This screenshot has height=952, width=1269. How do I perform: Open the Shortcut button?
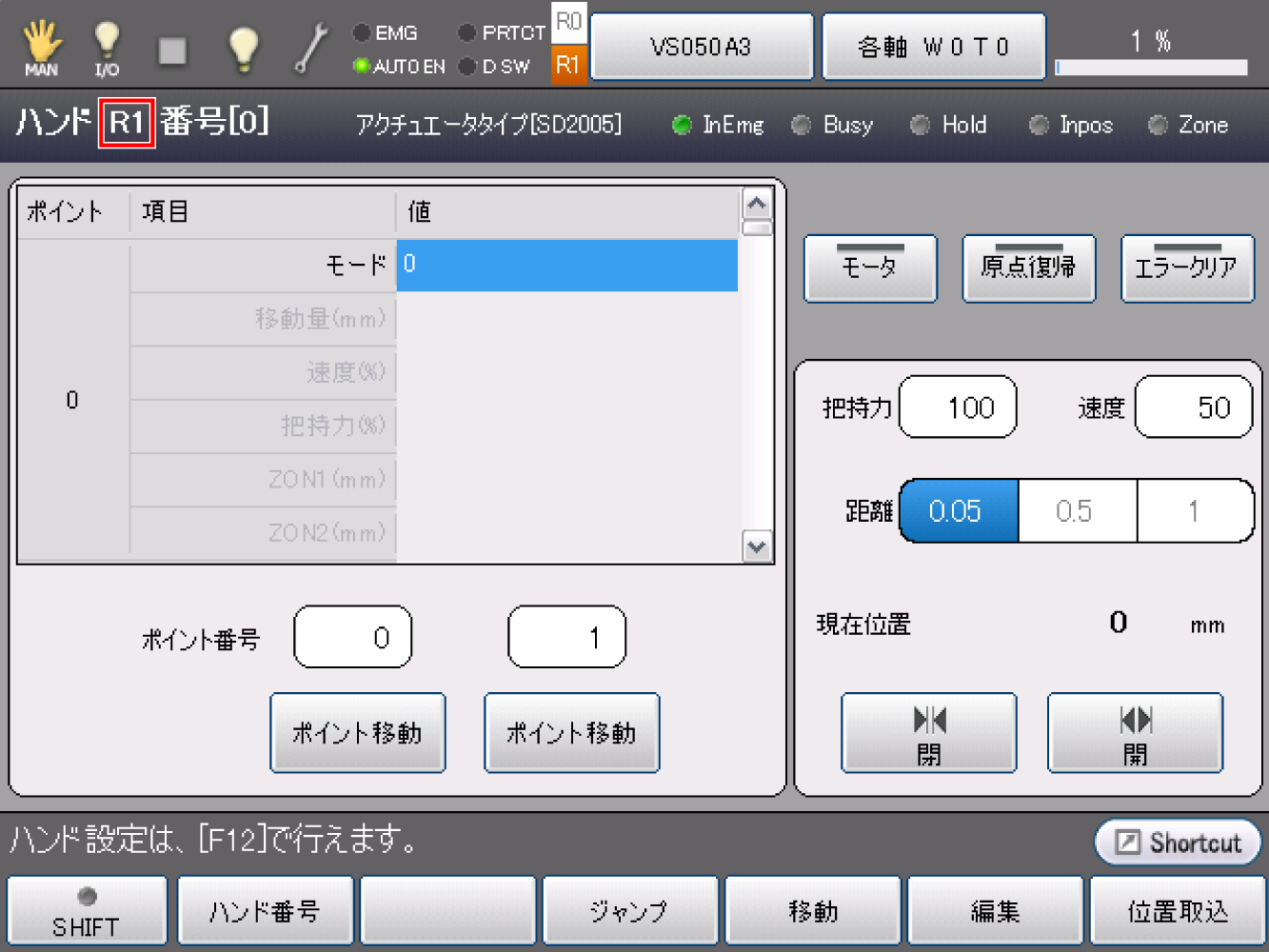point(1179,843)
